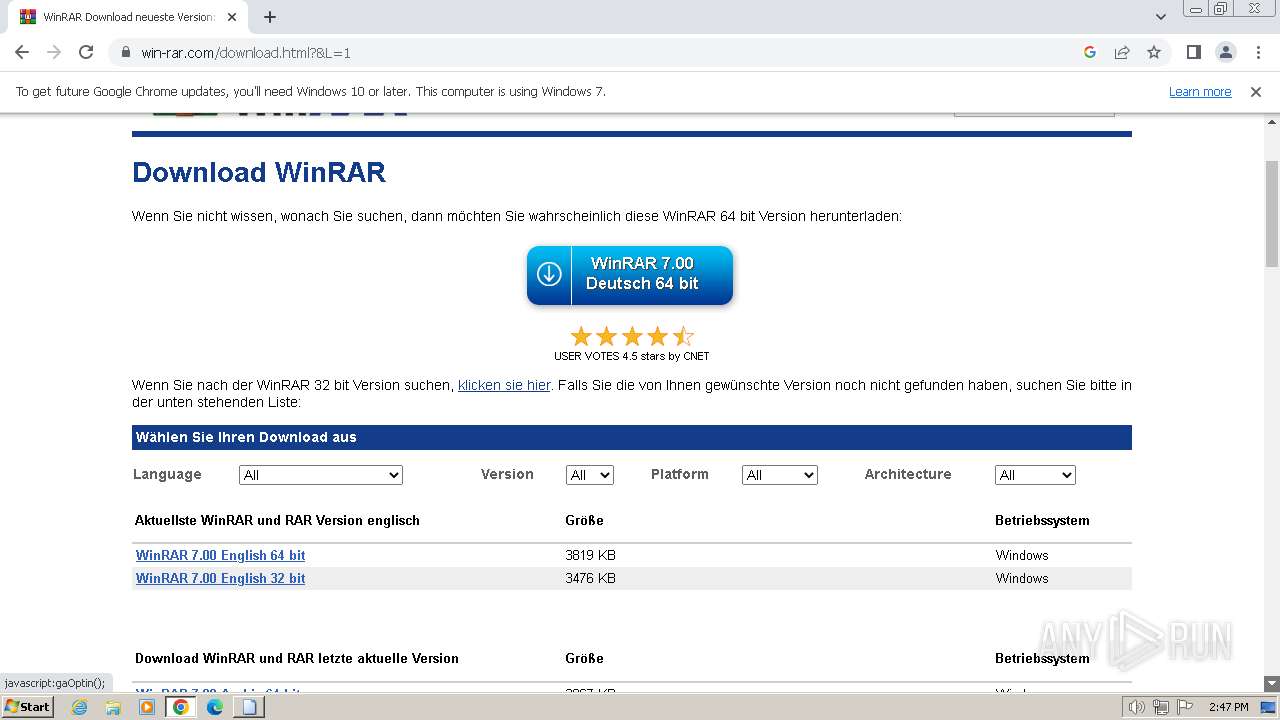Open Chrome three-dot menu
Screen dimensions: 1280x720
(1258, 52)
